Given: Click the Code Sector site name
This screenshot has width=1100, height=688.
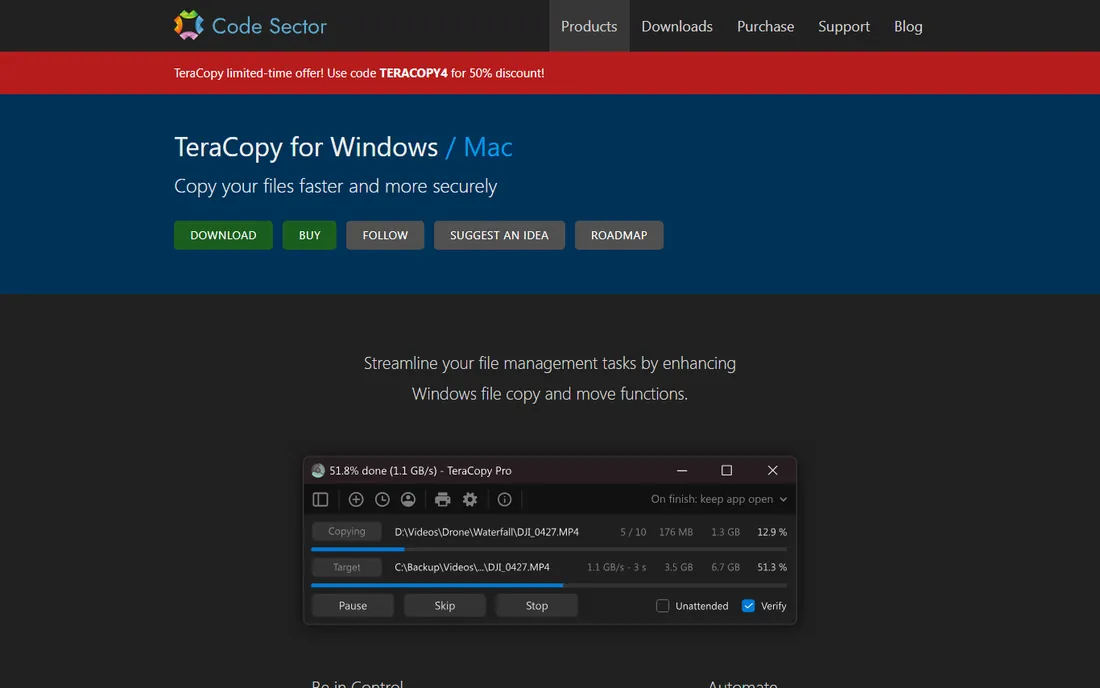Looking at the screenshot, I should coord(269,26).
